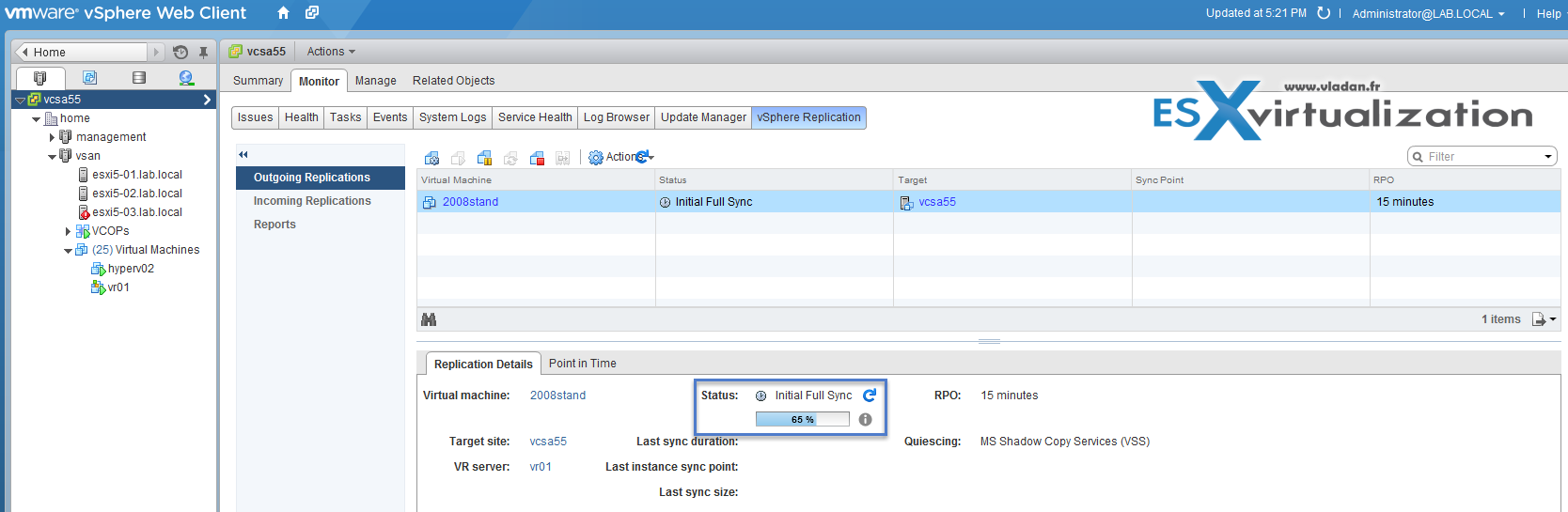Image resolution: width=1568 pixels, height=512 pixels.
Task: Click the resume replication toolbar icon
Action: tap(458, 158)
